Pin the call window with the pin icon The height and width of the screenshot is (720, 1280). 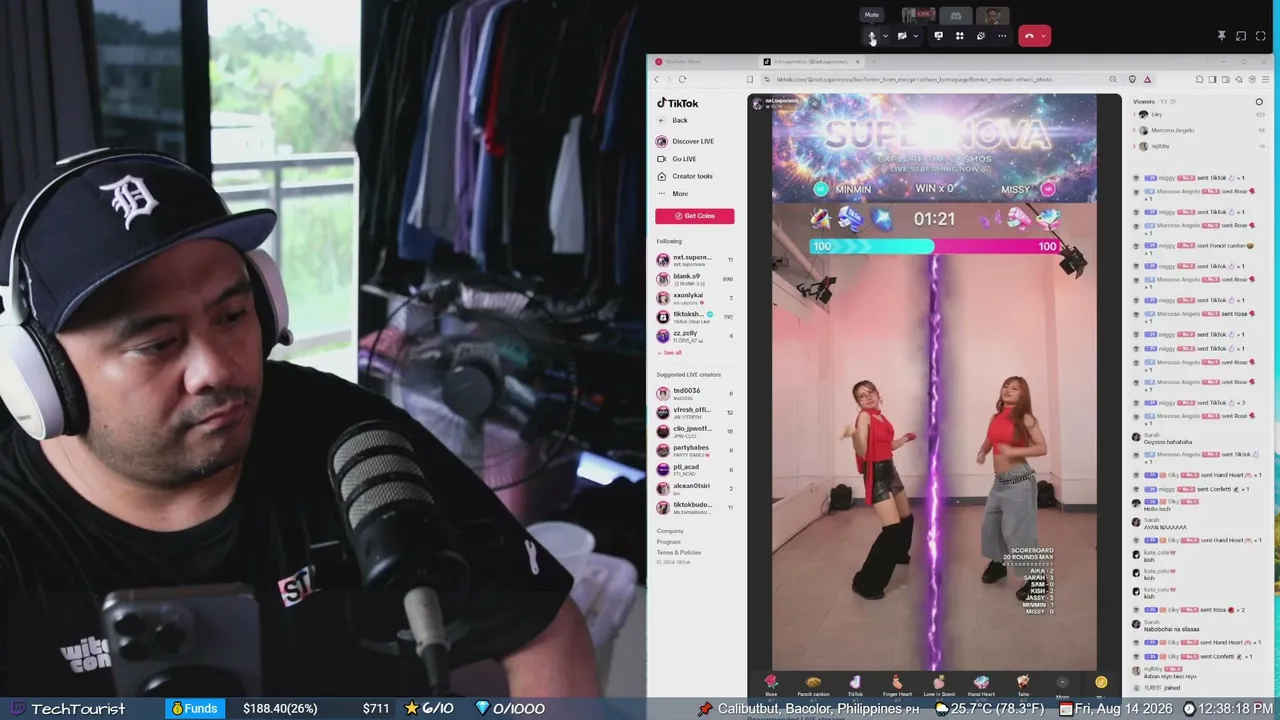pyautogui.click(x=1221, y=36)
